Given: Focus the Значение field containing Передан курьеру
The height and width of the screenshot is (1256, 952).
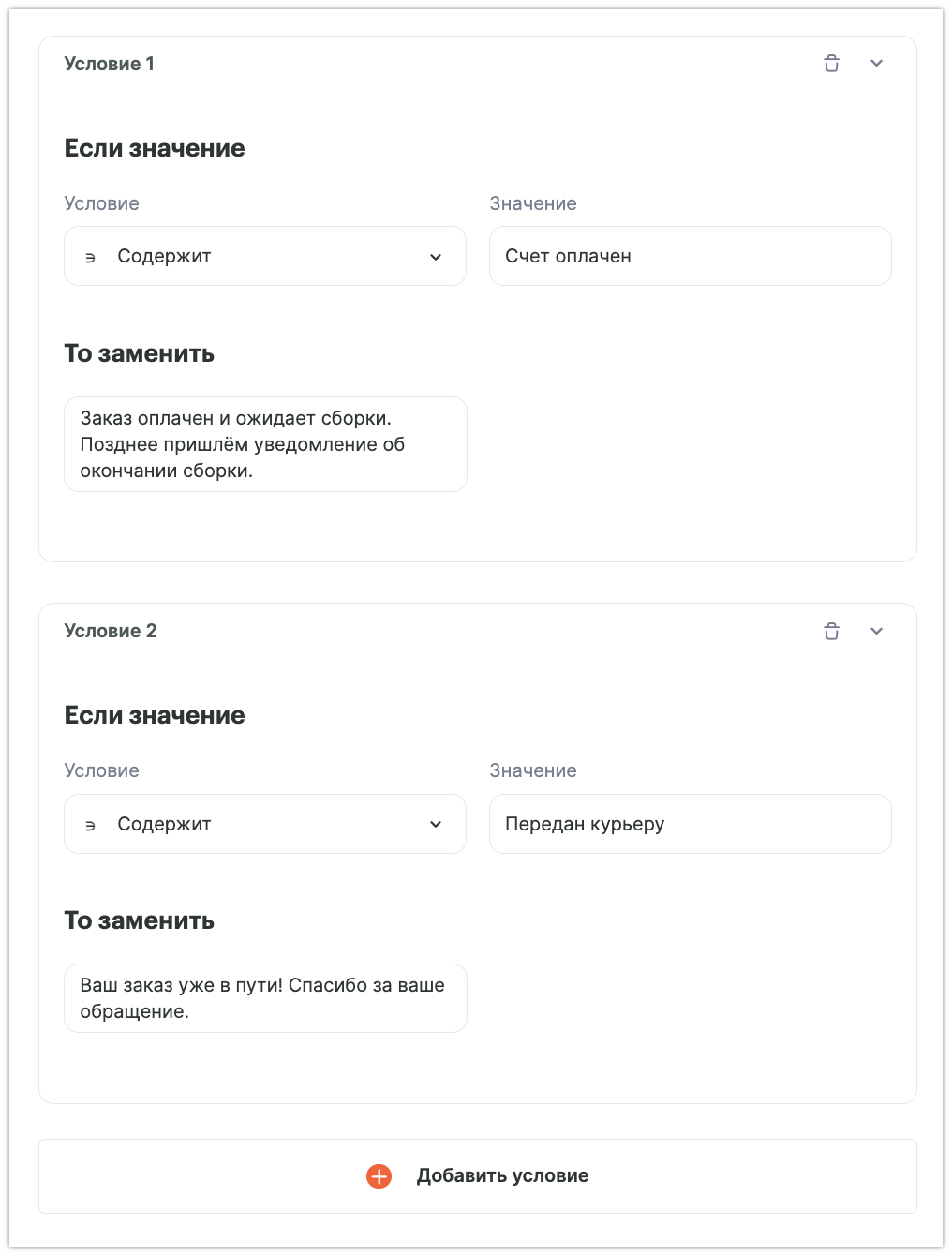Looking at the screenshot, I should (690, 824).
